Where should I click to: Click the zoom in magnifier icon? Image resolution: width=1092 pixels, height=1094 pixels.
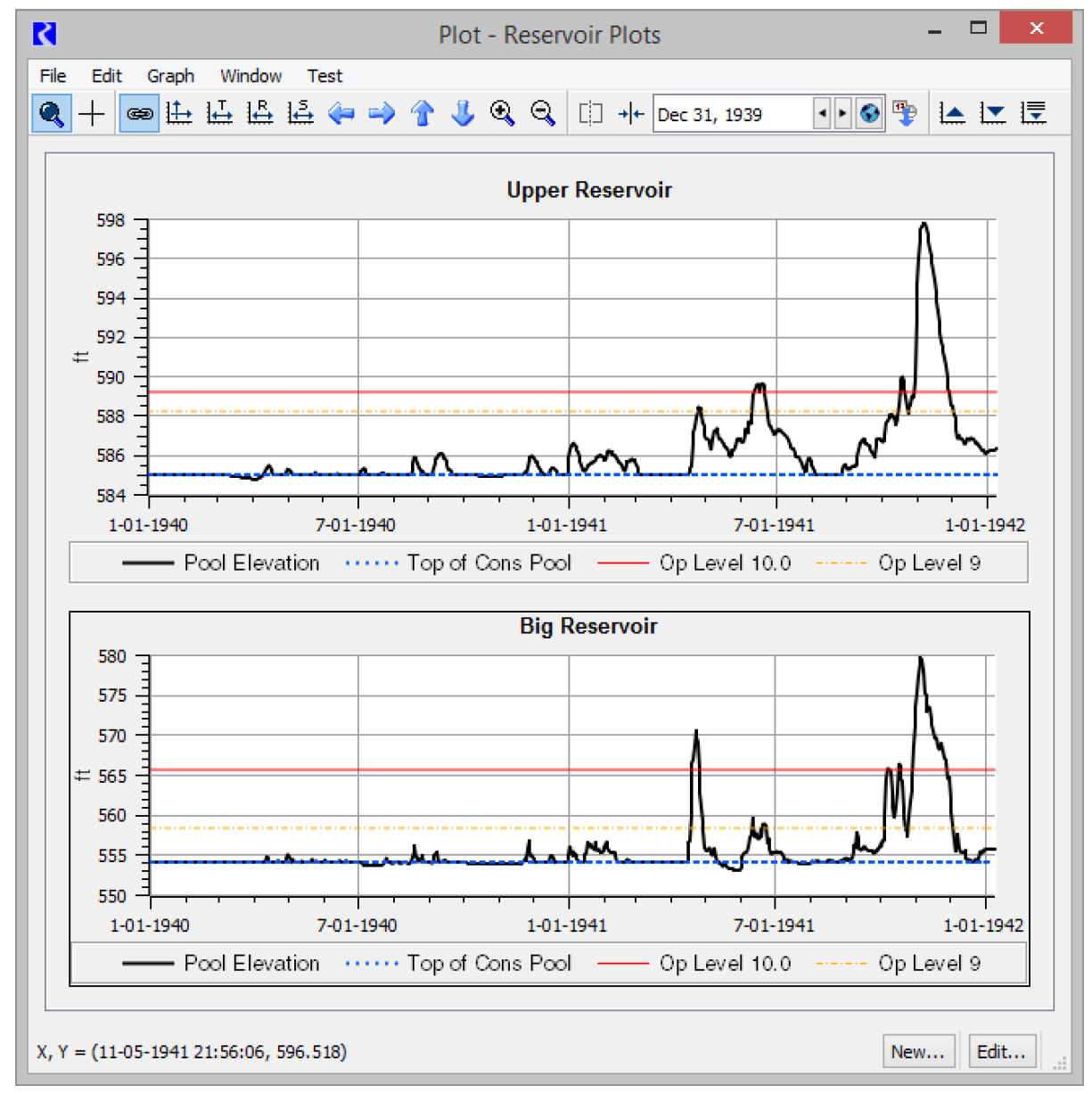(503, 114)
